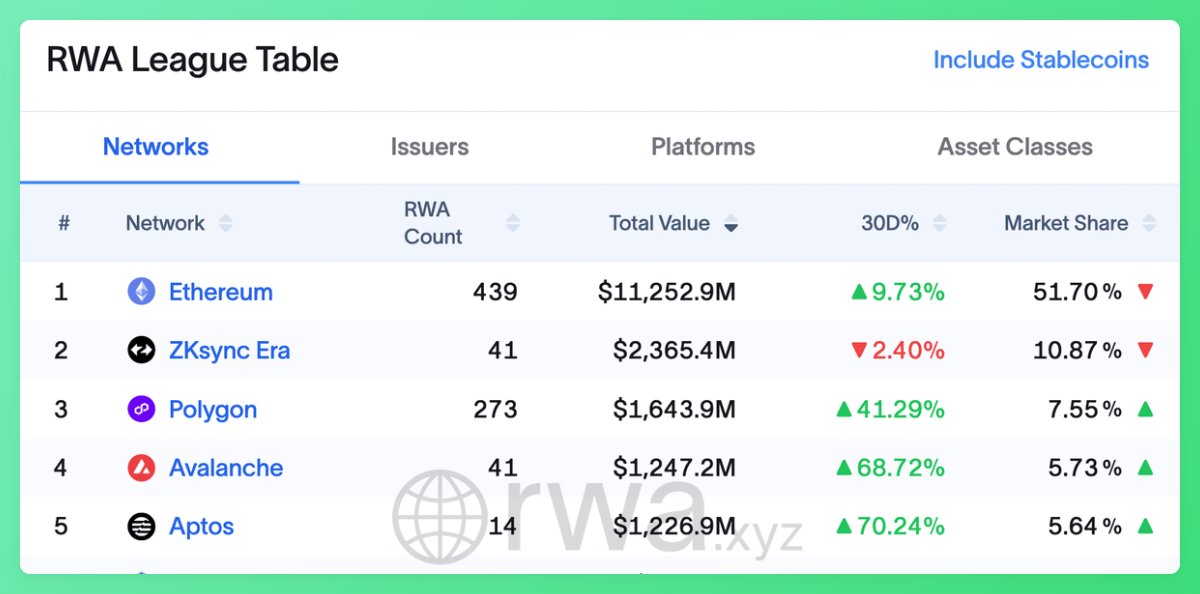
Task: Click the Ethereum network logo icon
Action: pos(141,292)
